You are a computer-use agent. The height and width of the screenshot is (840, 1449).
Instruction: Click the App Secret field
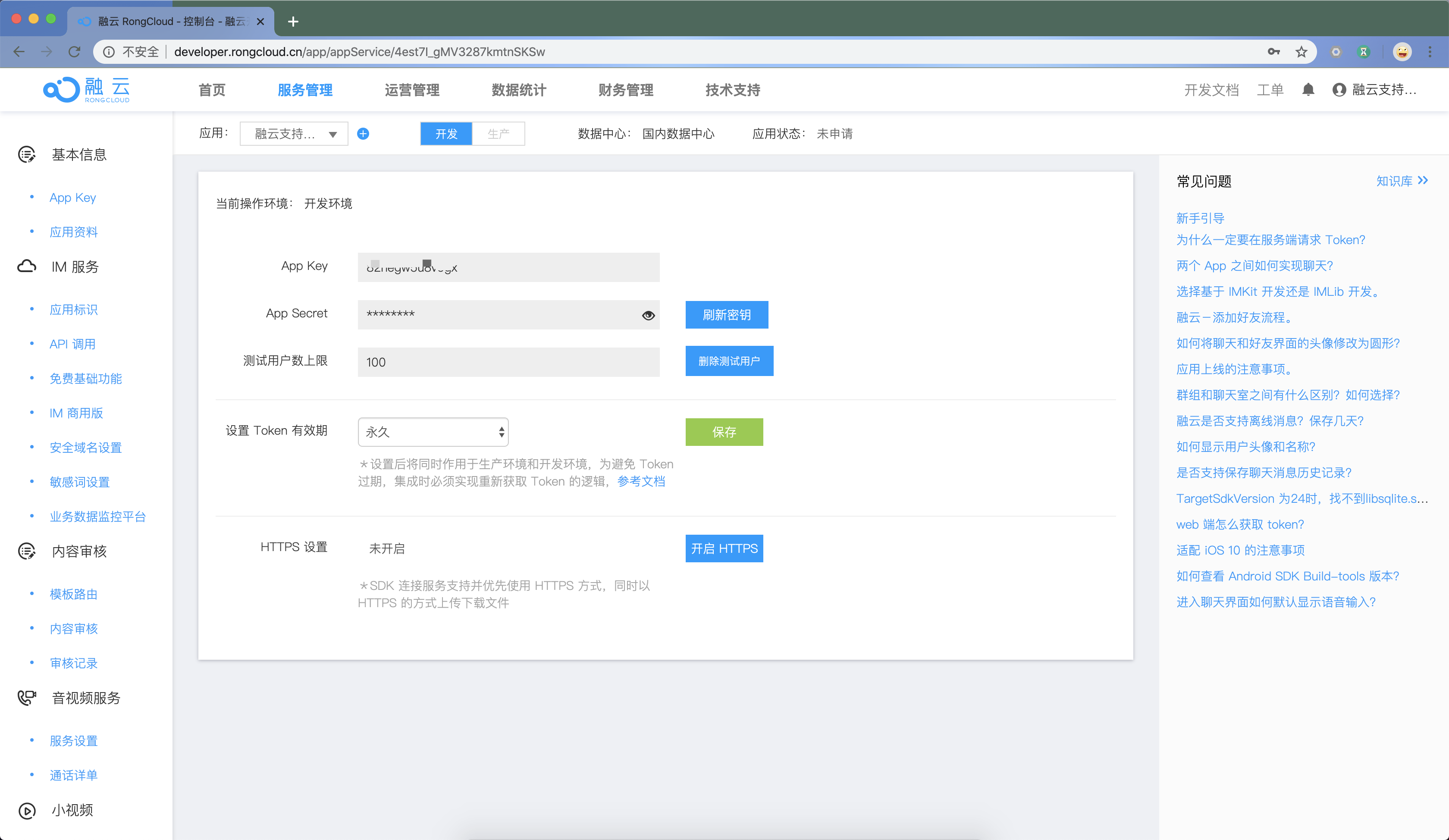[x=508, y=314]
